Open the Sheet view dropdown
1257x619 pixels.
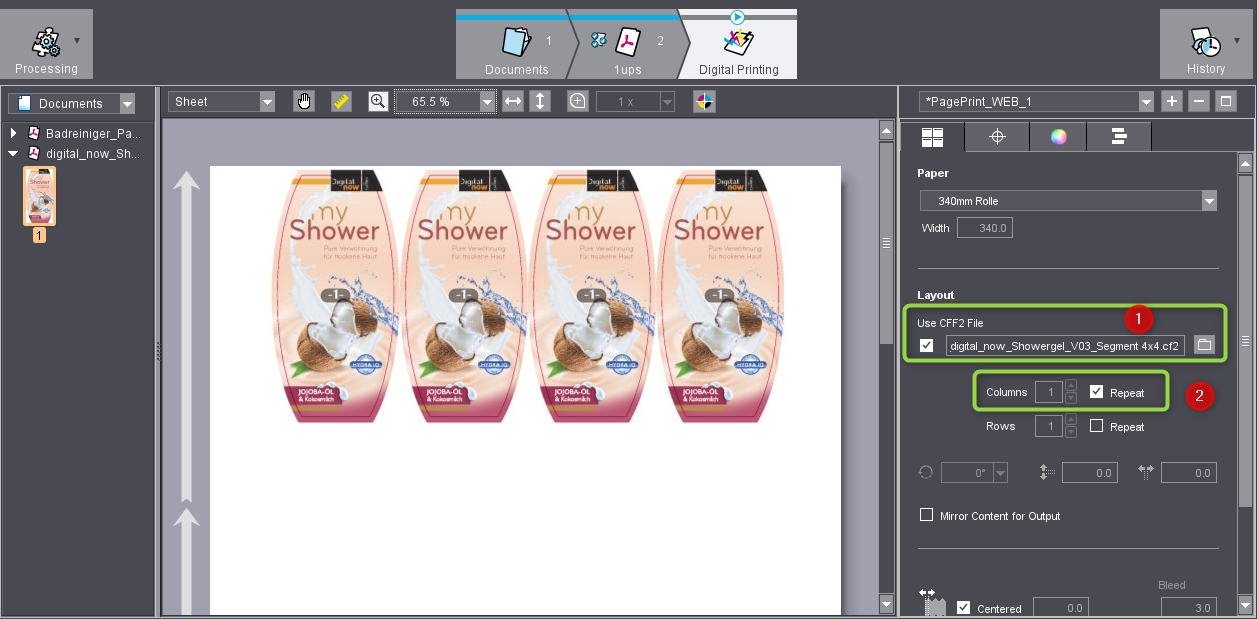265,100
